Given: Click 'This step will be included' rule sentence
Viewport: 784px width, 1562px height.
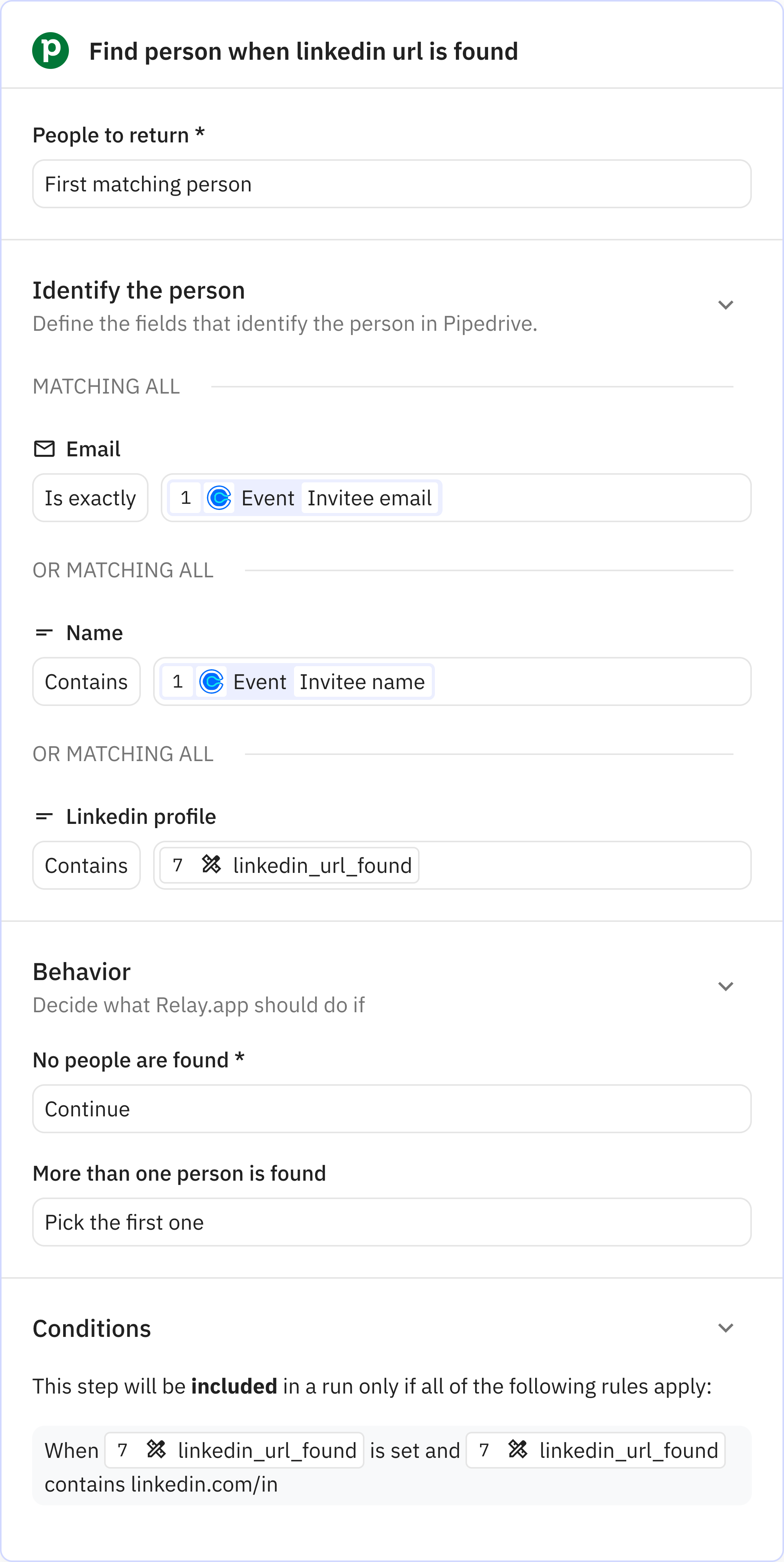Looking at the screenshot, I should 372,1387.
